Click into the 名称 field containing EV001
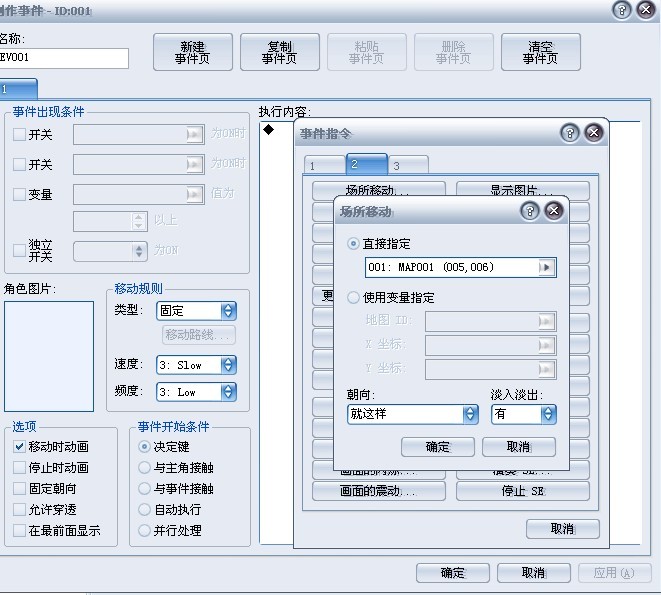661x595 pixels. [x=63, y=58]
